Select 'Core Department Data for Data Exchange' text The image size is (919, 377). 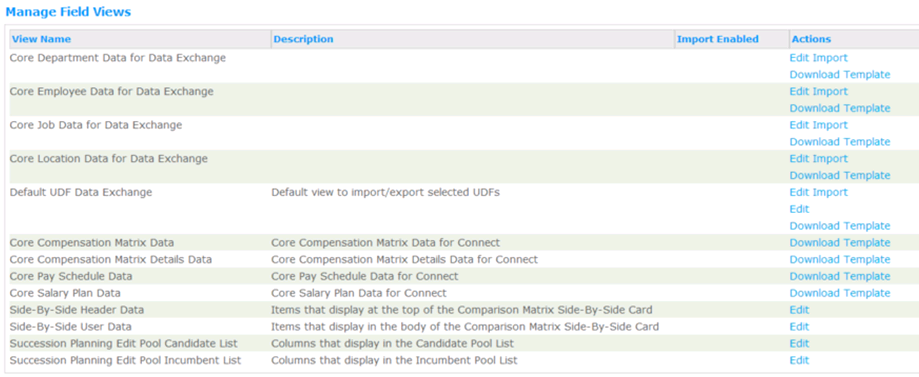[x=118, y=58]
